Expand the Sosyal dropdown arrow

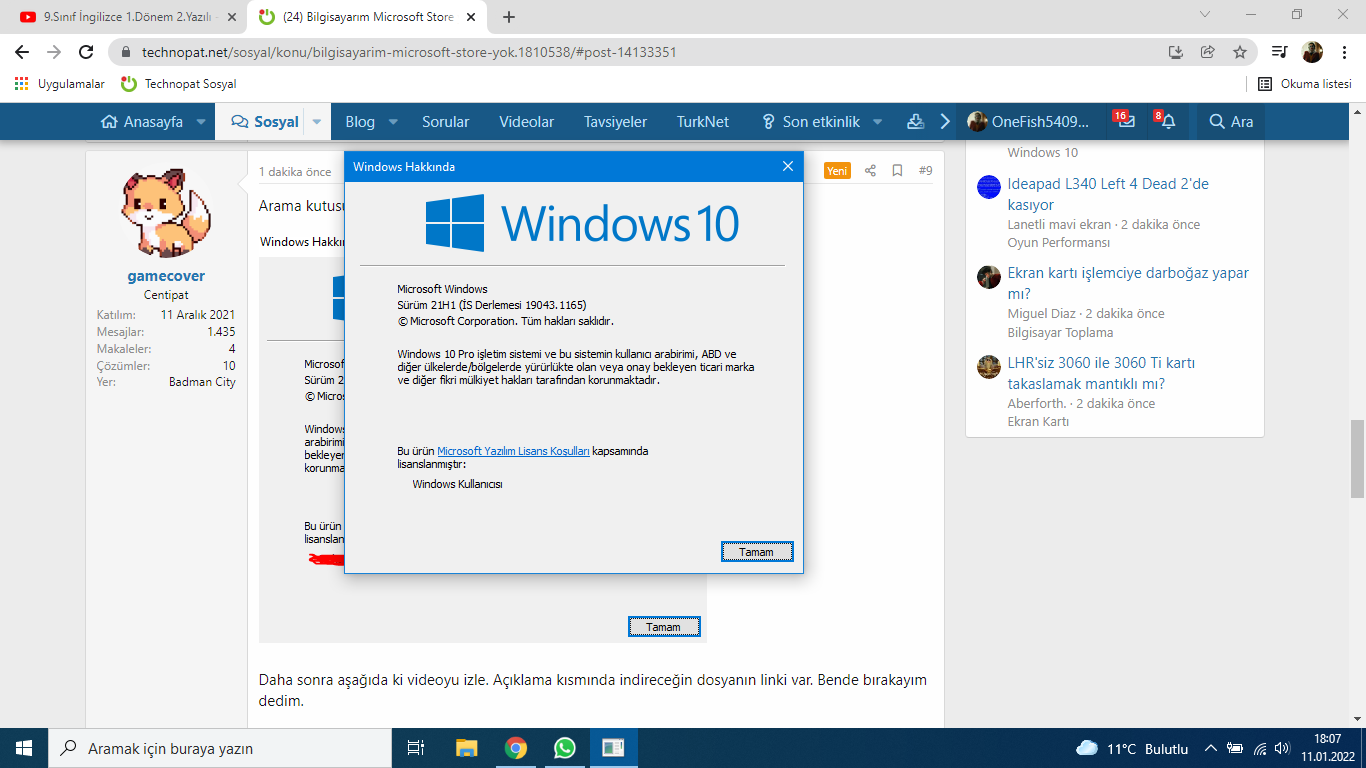(x=317, y=122)
